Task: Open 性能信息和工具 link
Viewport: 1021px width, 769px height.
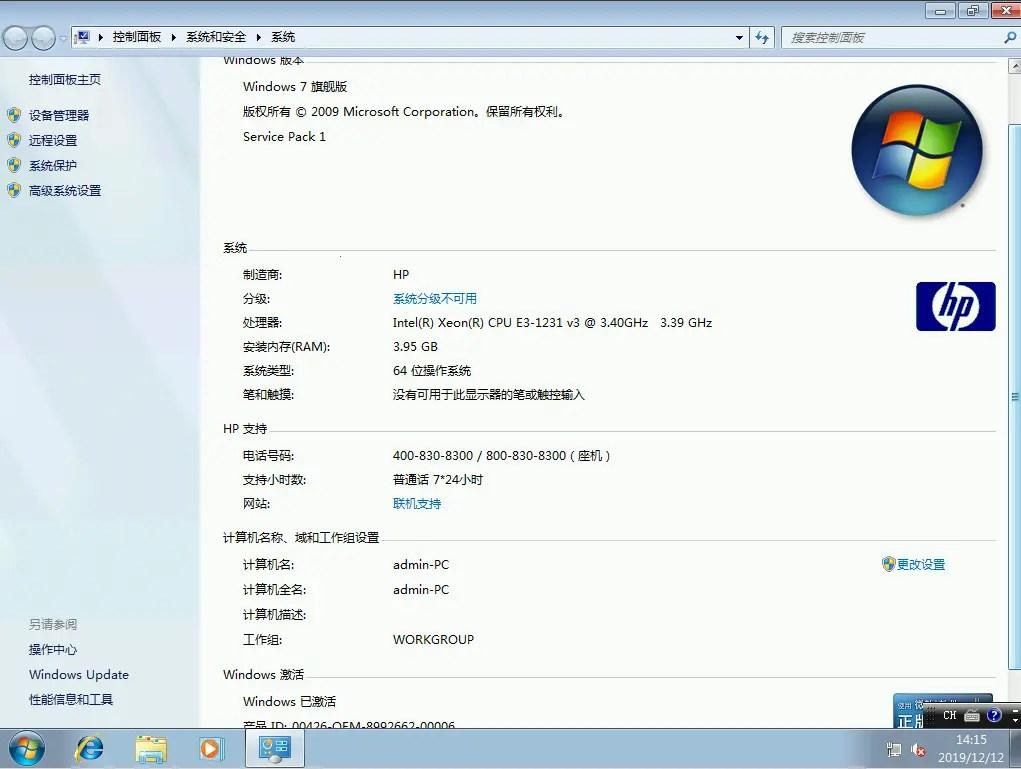Action: [71, 699]
